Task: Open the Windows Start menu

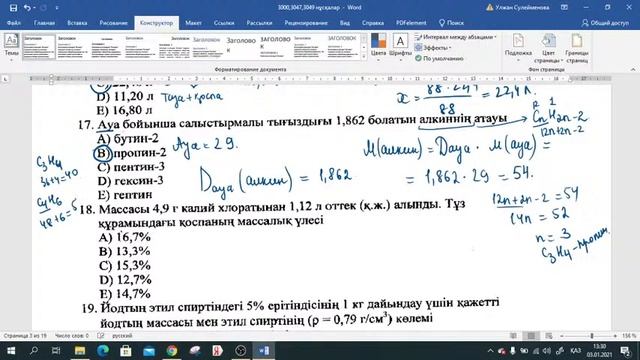Action: (11, 351)
